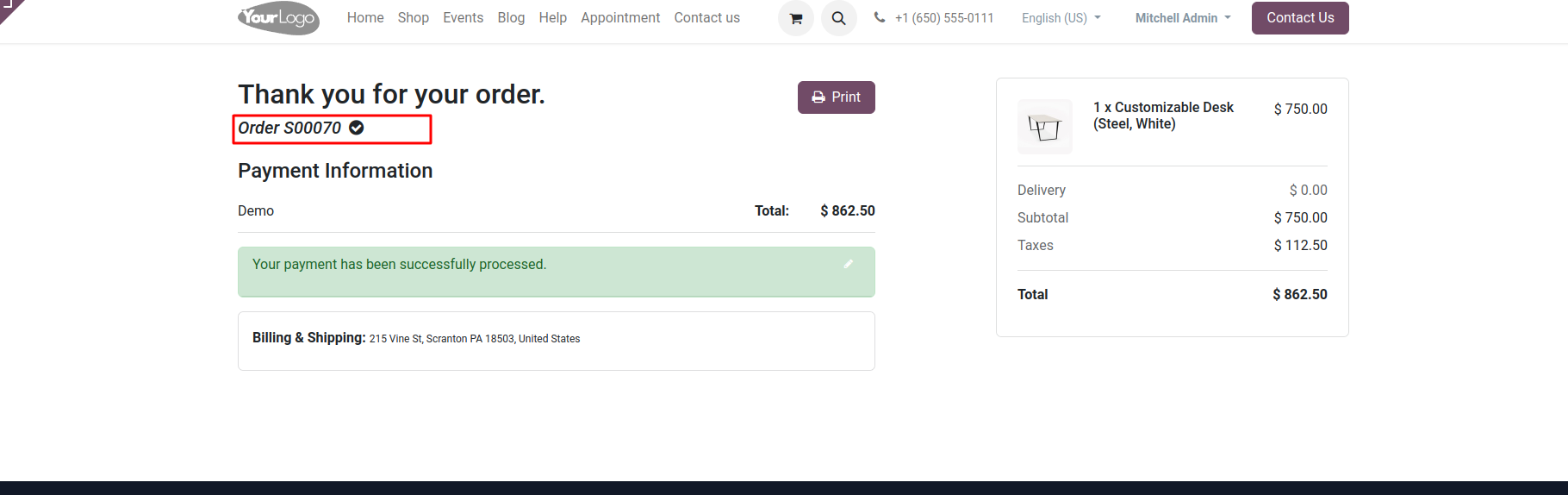Image resolution: width=1568 pixels, height=495 pixels.
Task: Click the Print button
Action: coord(837,97)
